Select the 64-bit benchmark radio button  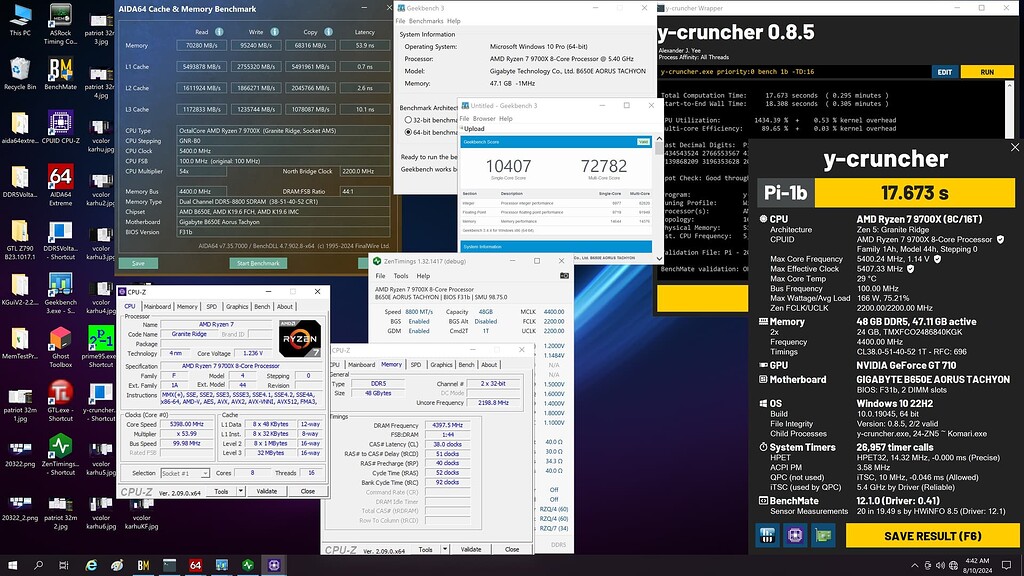coord(409,133)
